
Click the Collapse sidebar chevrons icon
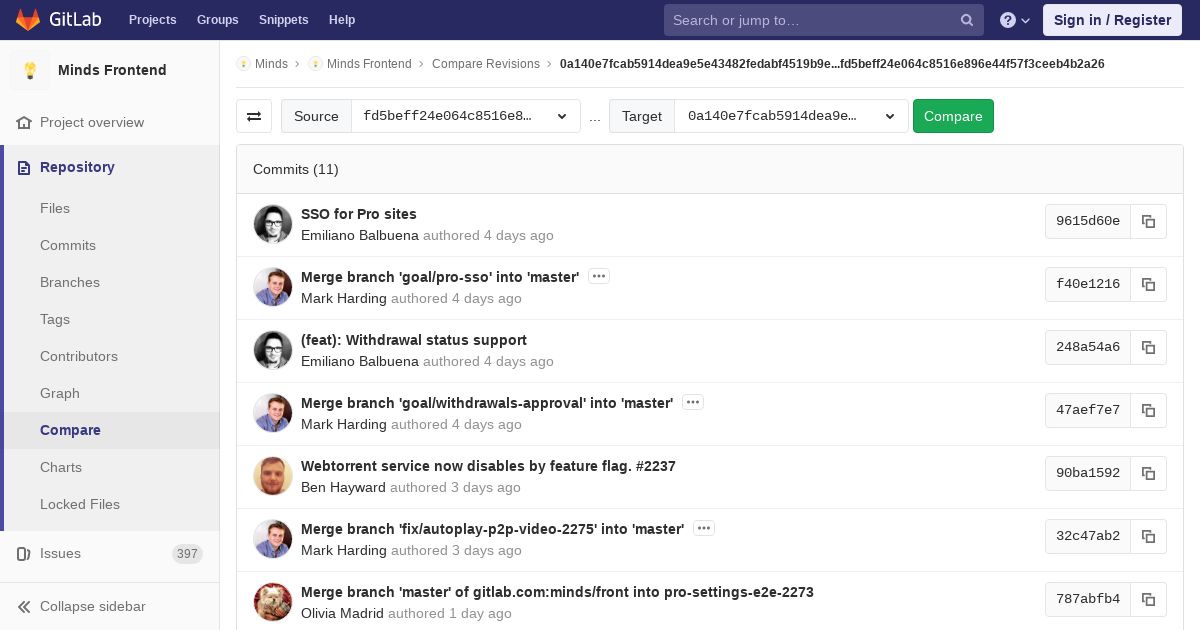click(x=24, y=606)
